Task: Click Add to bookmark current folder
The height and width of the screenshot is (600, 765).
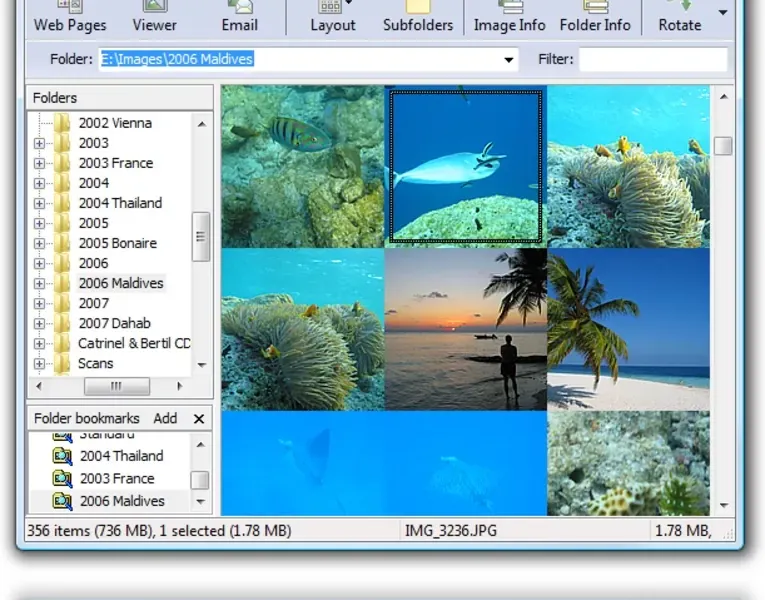Action: coord(165,419)
